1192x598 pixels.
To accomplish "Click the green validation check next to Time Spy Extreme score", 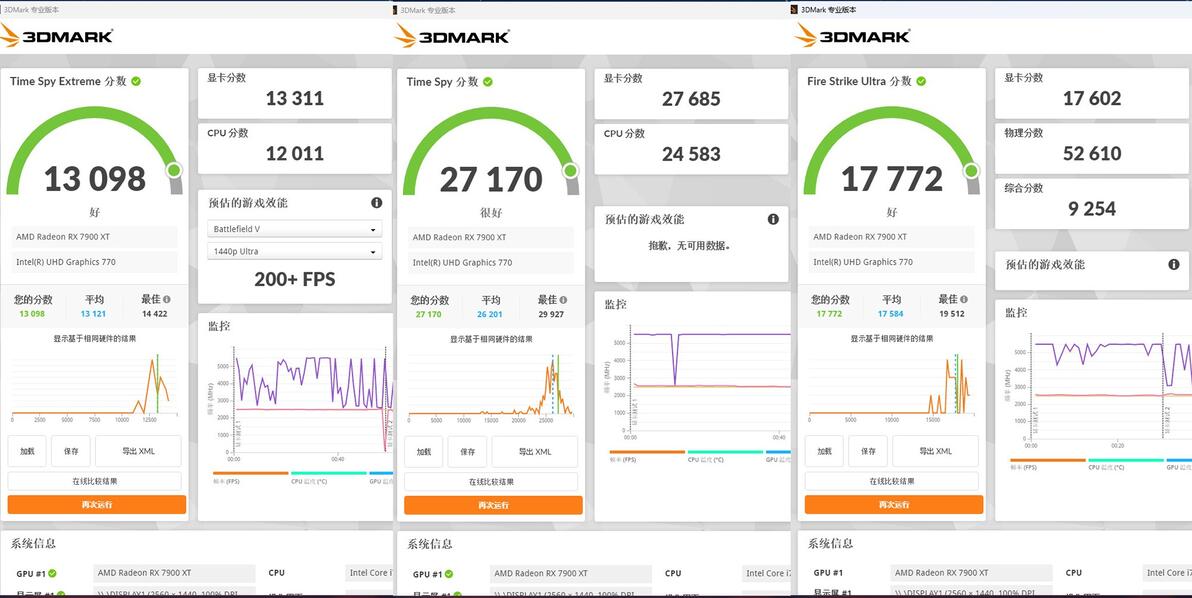I will [x=136, y=81].
